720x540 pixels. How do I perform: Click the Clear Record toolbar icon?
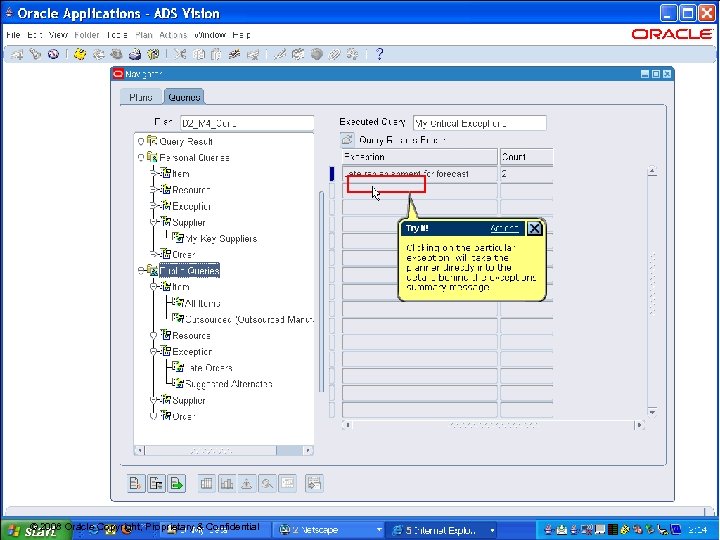235,54
